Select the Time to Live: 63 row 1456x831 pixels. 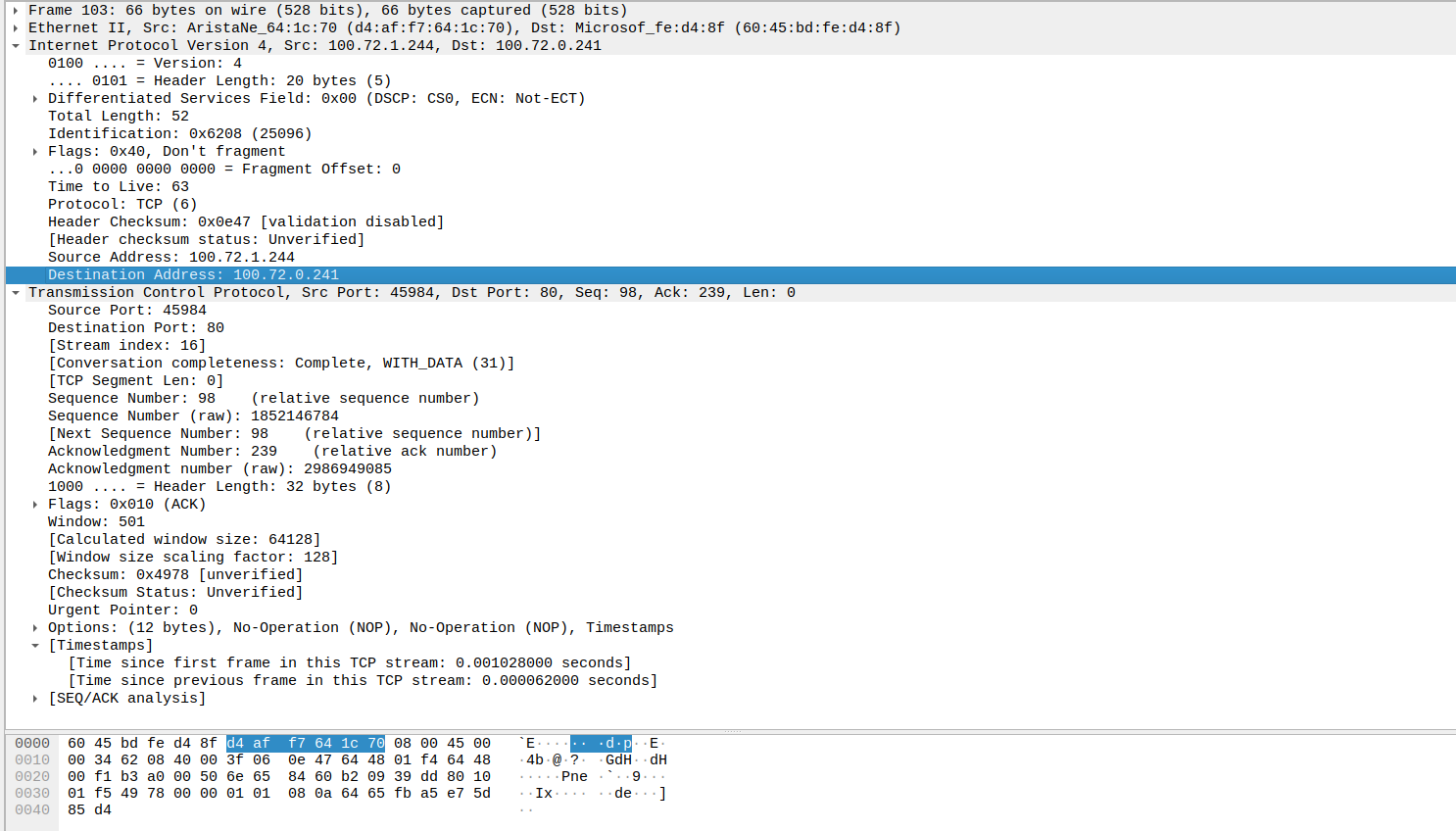pos(731,186)
